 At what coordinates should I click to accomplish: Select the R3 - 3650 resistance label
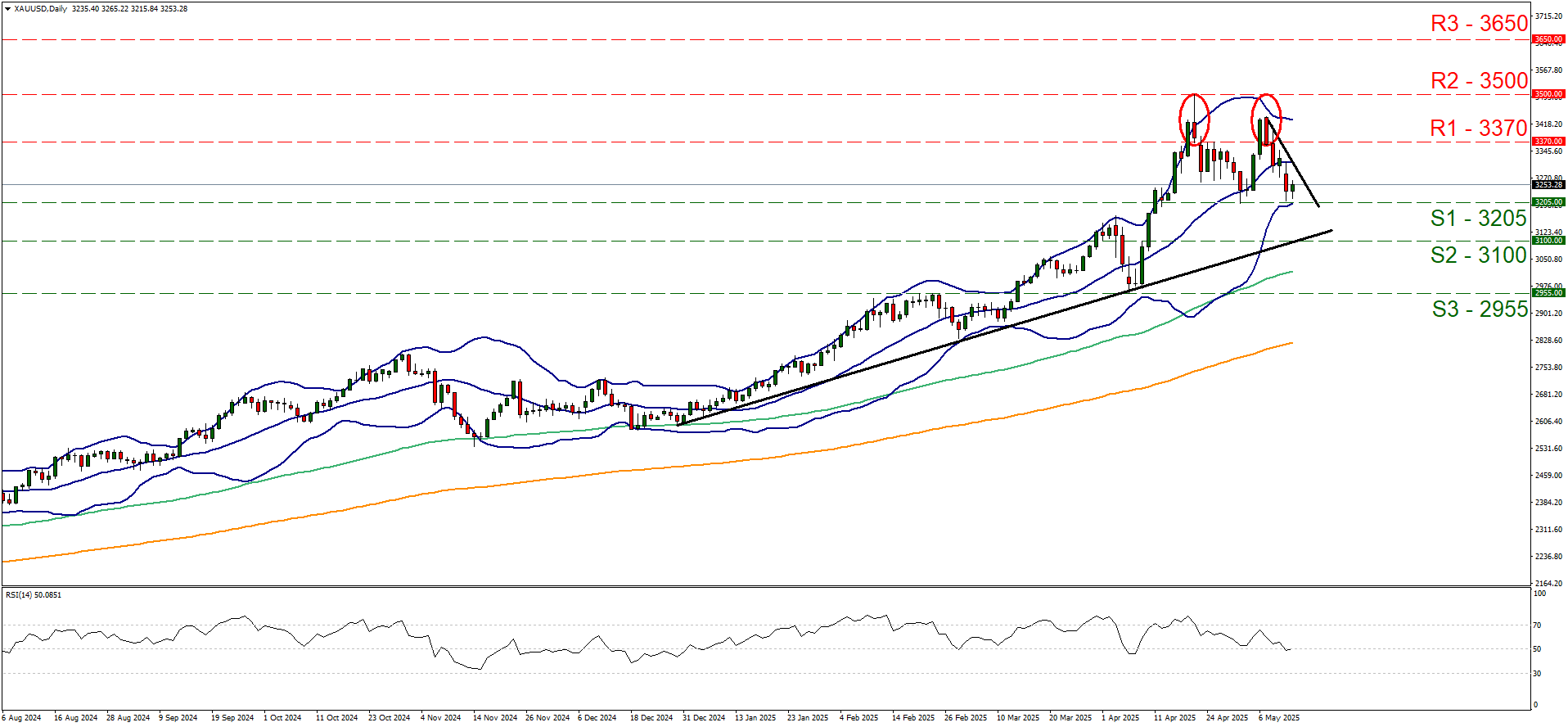click(1478, 24)
